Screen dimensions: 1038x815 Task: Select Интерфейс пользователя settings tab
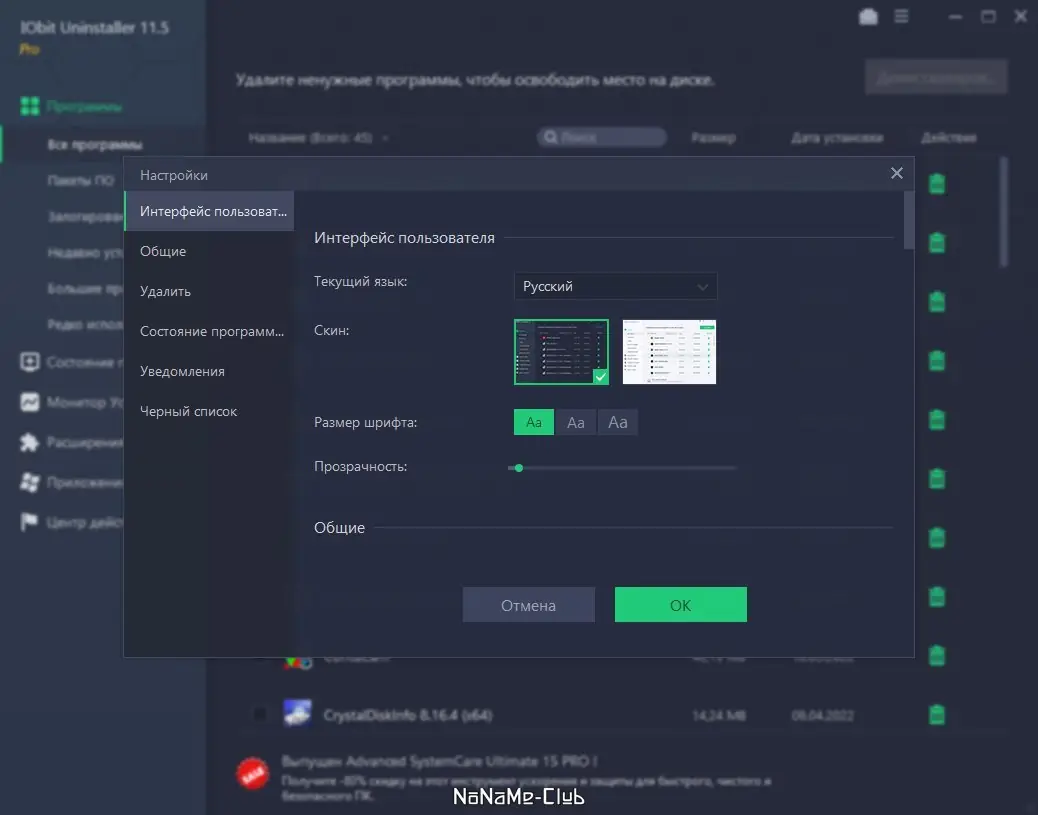pyautogui.click(x=209, y=211)
